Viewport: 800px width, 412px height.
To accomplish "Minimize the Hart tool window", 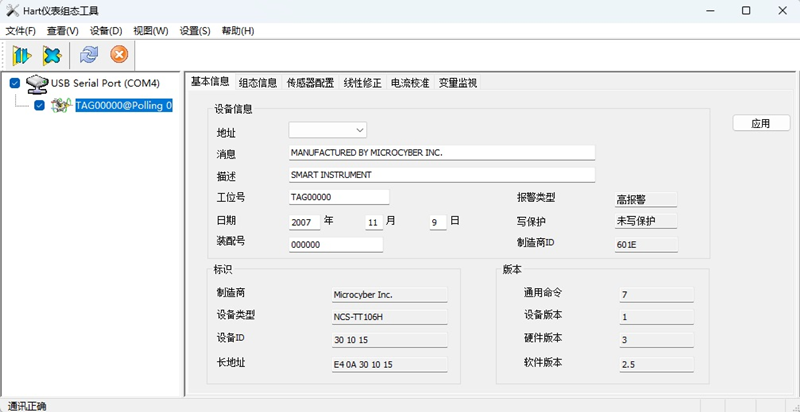I will [710, 11].
